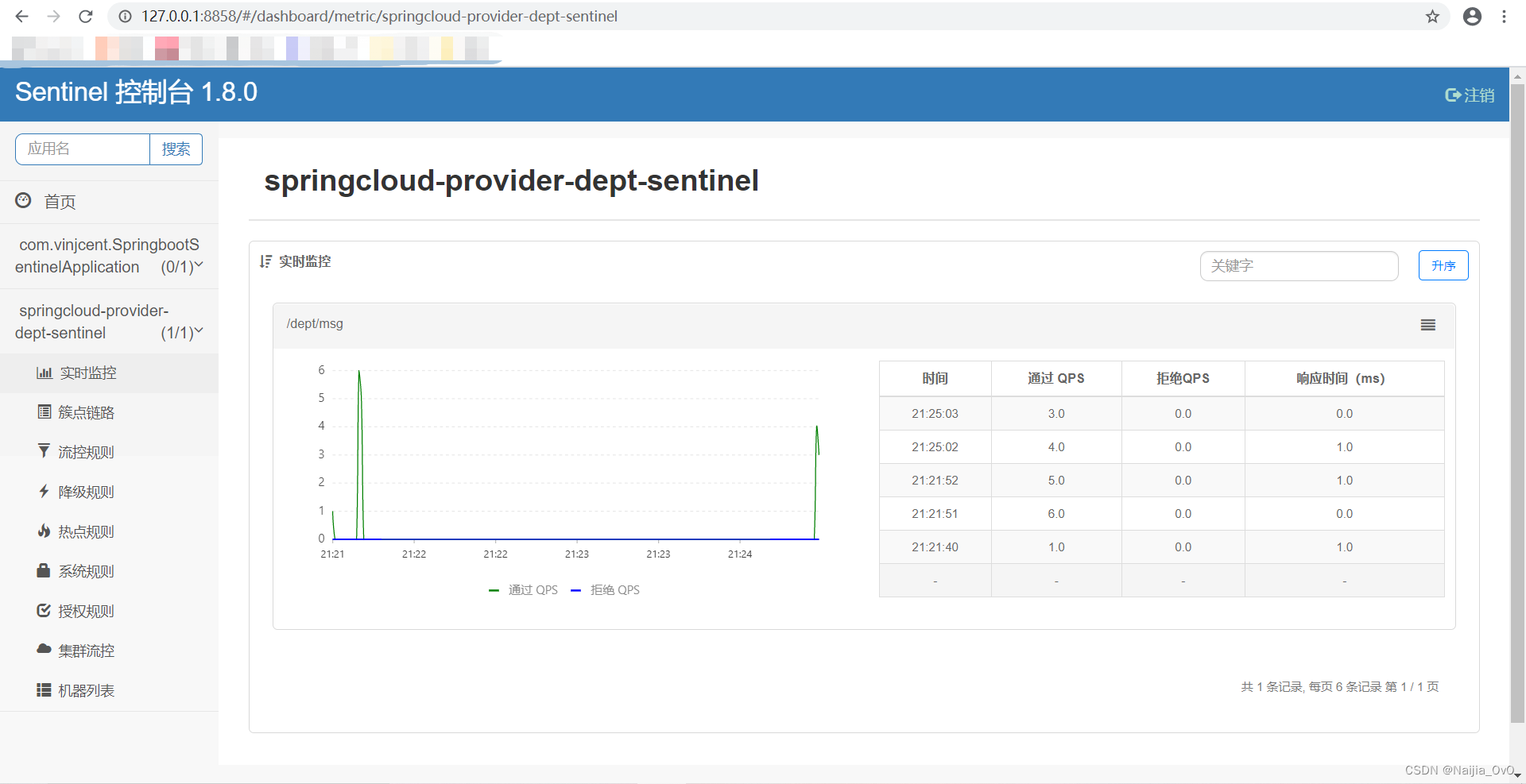The image size is (1526, 784).
Task: Click the springcloud-provider-dept-sentinel page heading
Action: point(511,180)
